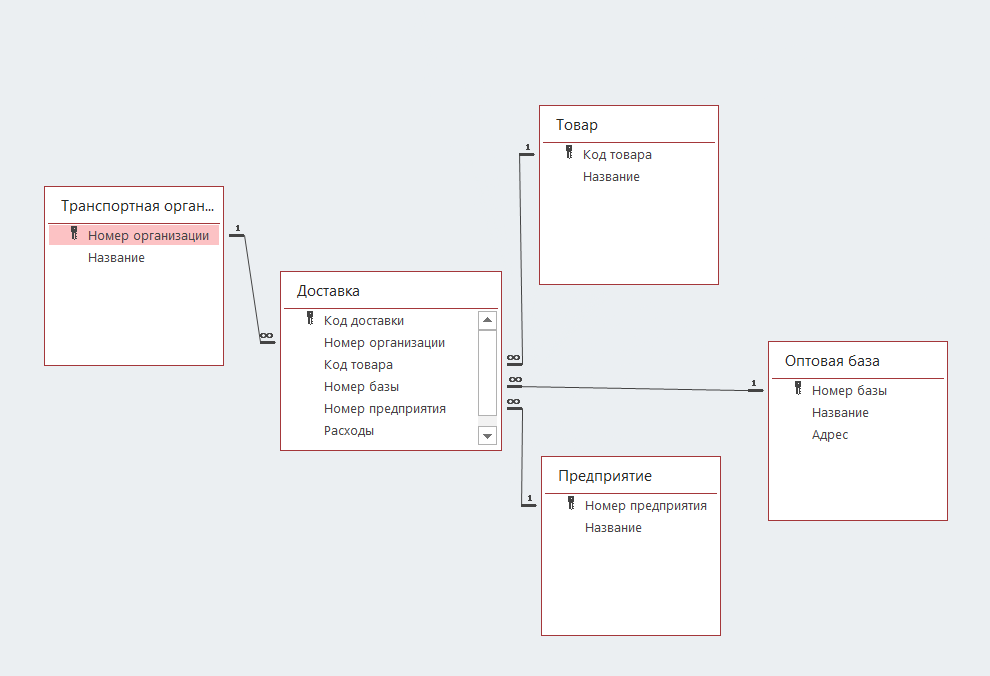Viewport: 990px width, 676px height.
Task: Click the scroll down arrow in Доставка table
Action: 487,436
